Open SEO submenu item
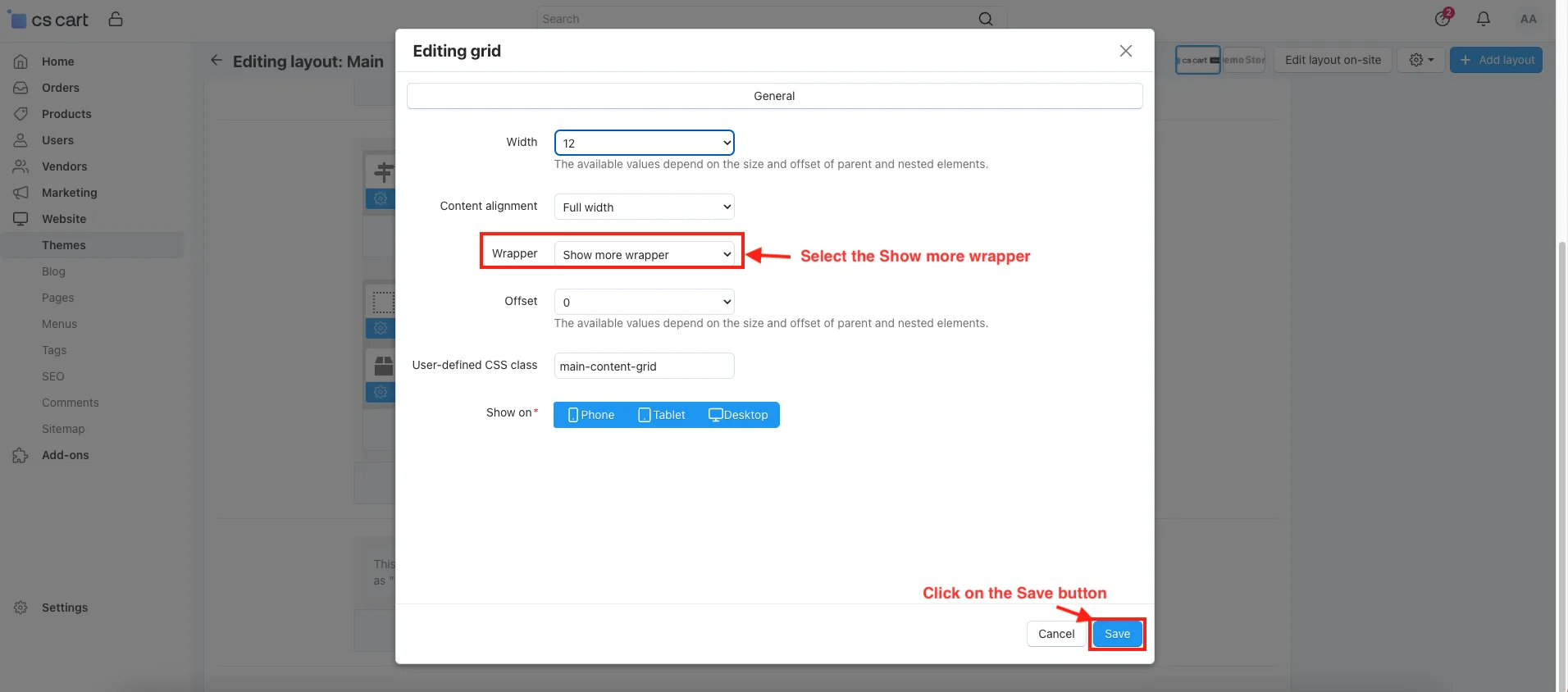Screen dimensions: 1568x692 tap(52, 376)
